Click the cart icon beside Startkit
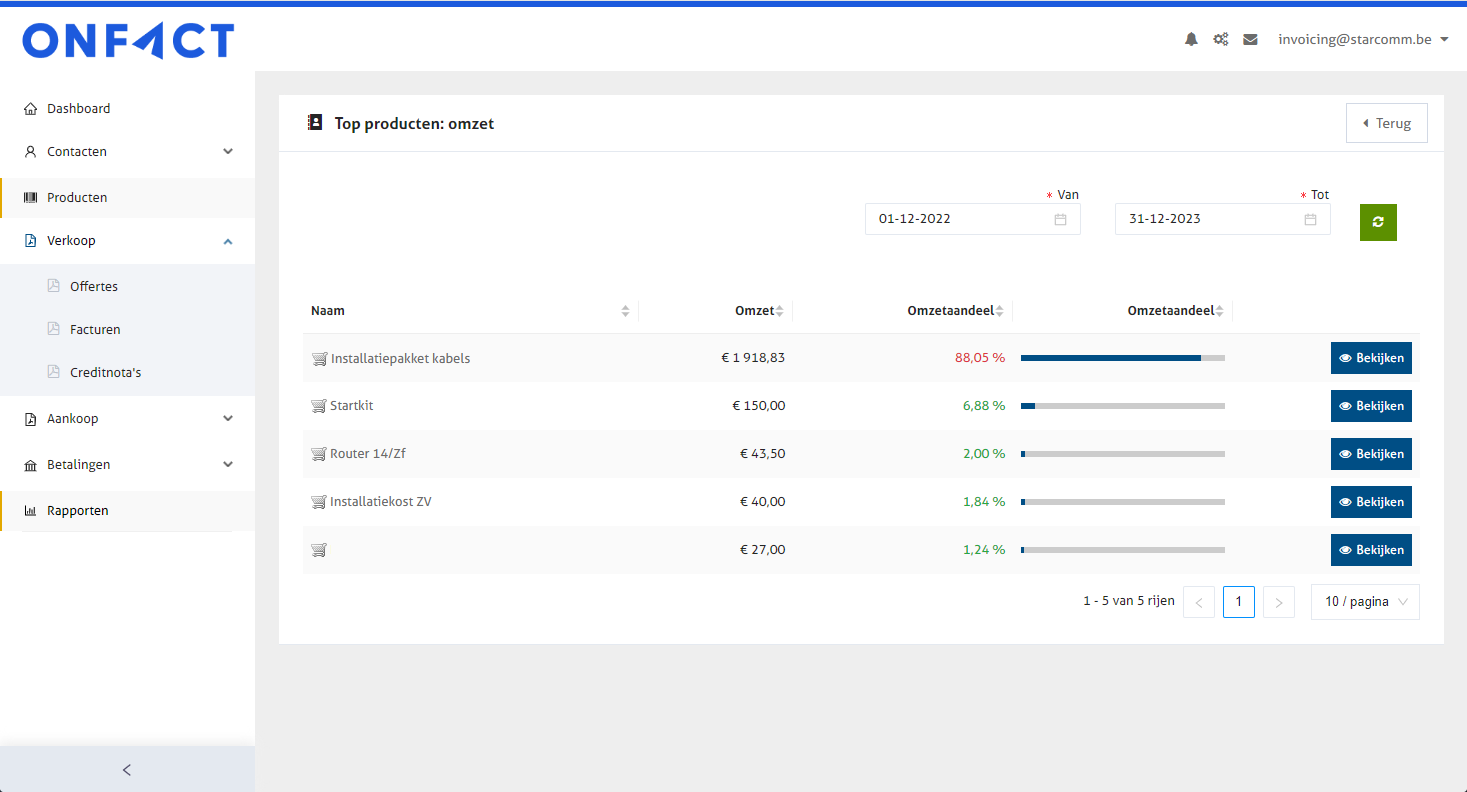1467x792 pixels. tap(319, 406)
